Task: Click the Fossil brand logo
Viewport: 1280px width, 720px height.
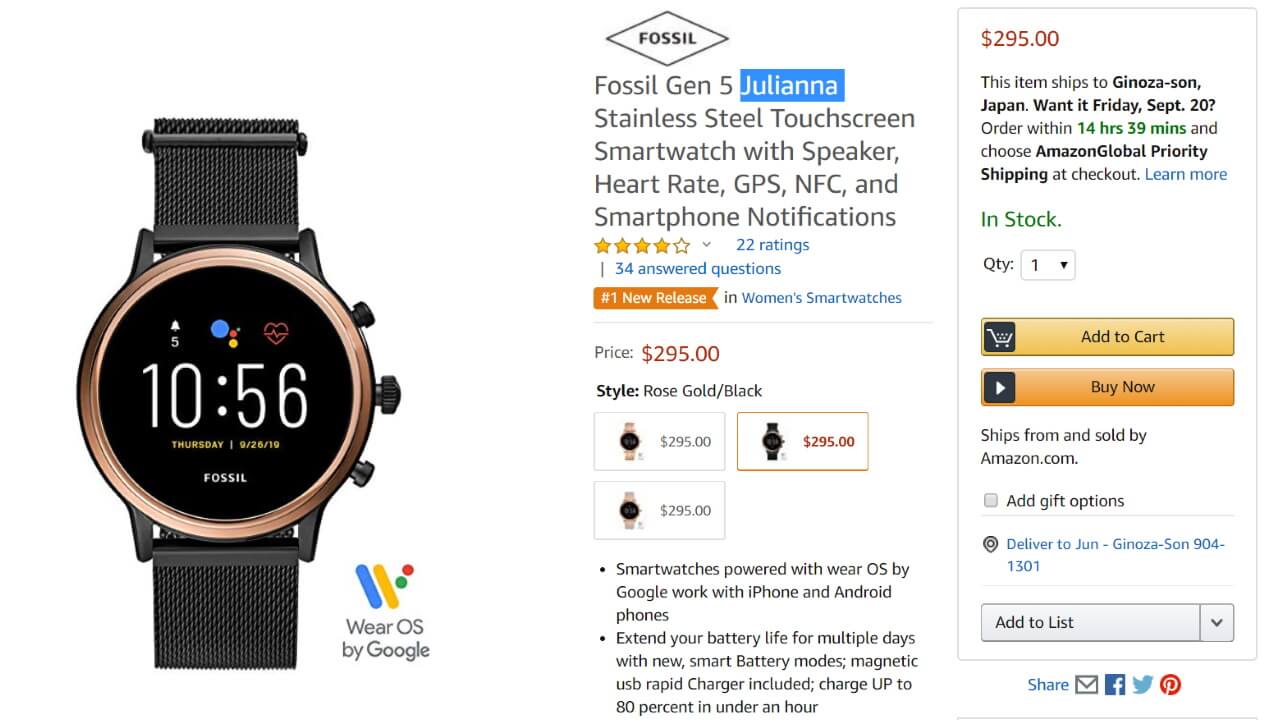Action: coord(667,40)
